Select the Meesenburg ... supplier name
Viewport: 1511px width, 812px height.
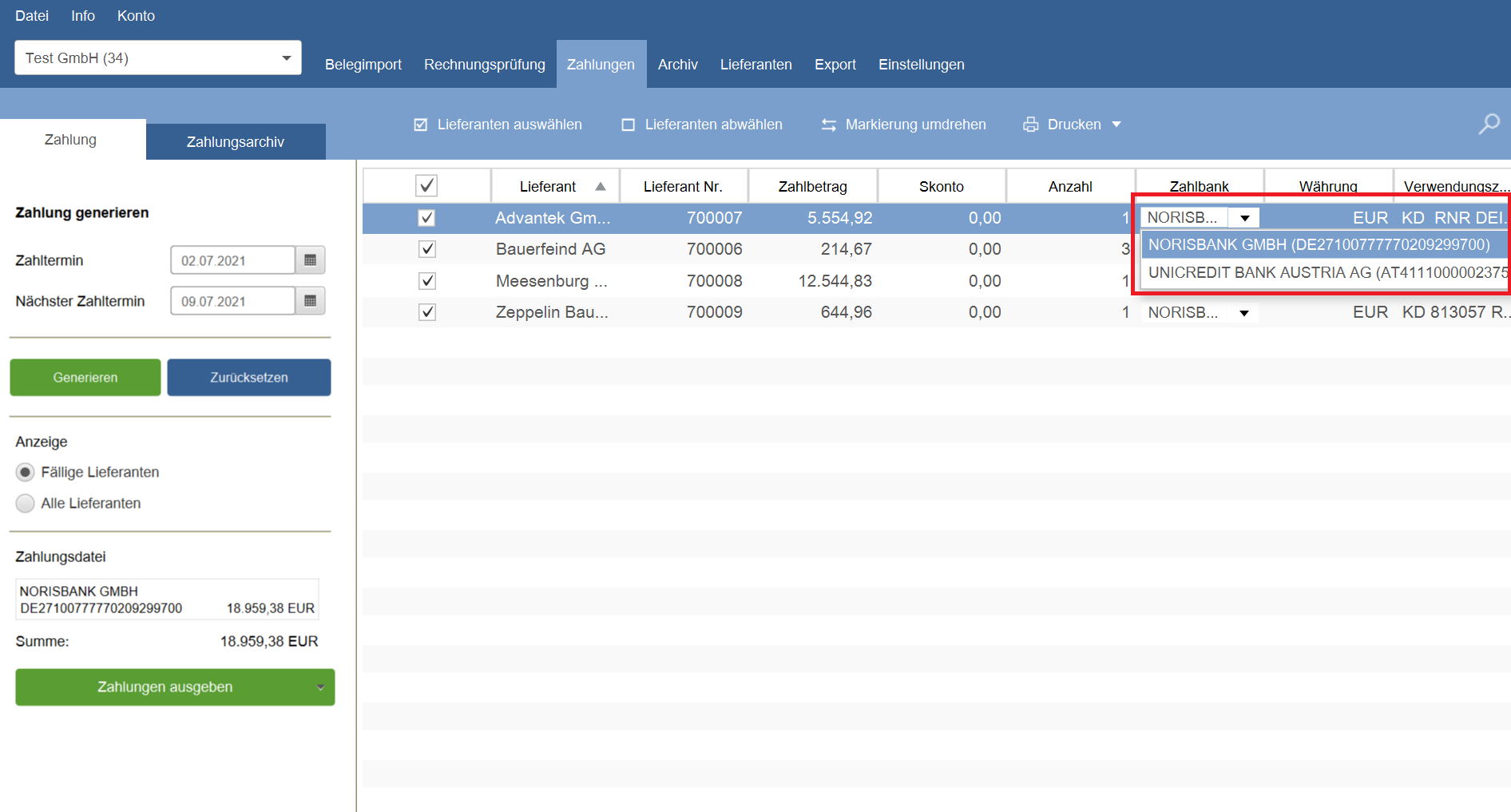coord(552,281)
